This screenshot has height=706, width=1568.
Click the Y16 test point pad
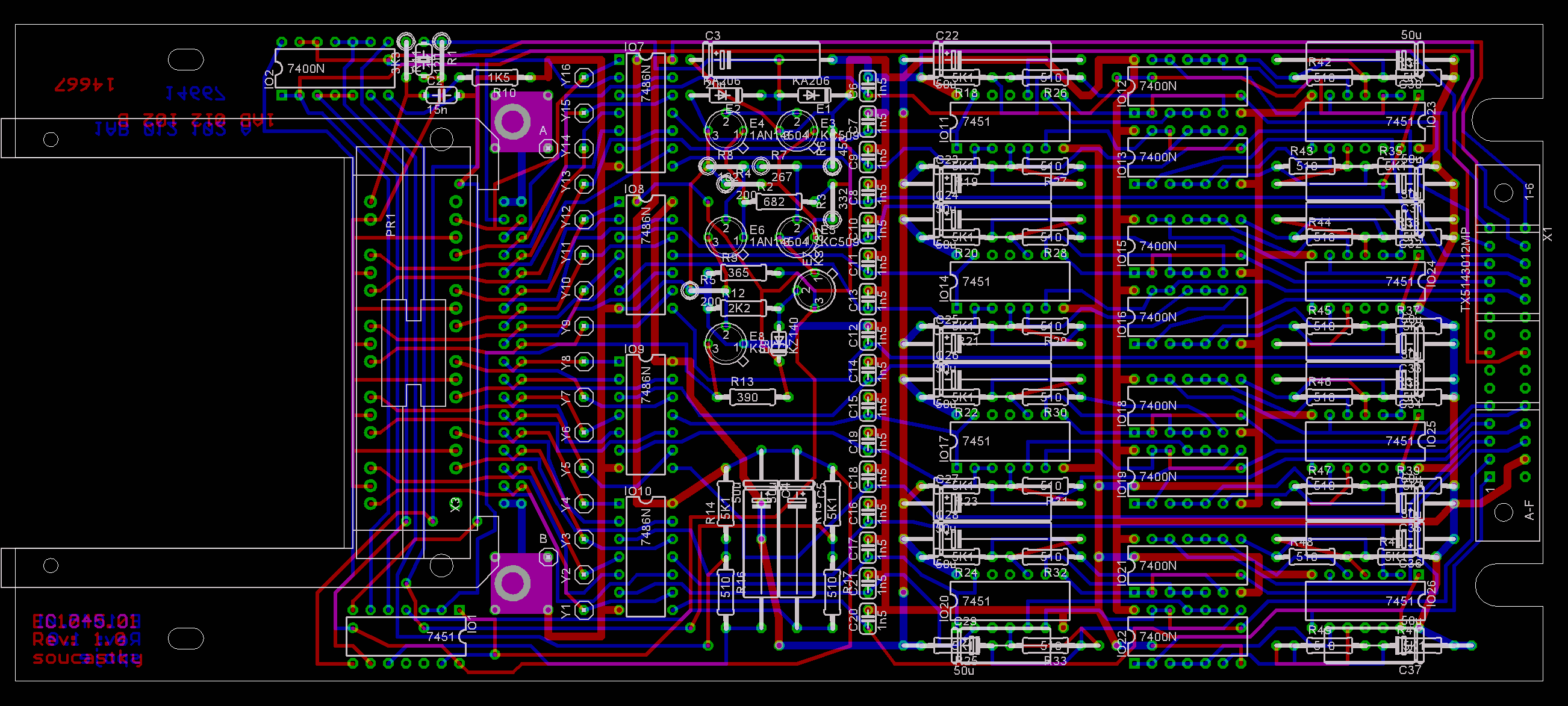[x=584, y=76]
